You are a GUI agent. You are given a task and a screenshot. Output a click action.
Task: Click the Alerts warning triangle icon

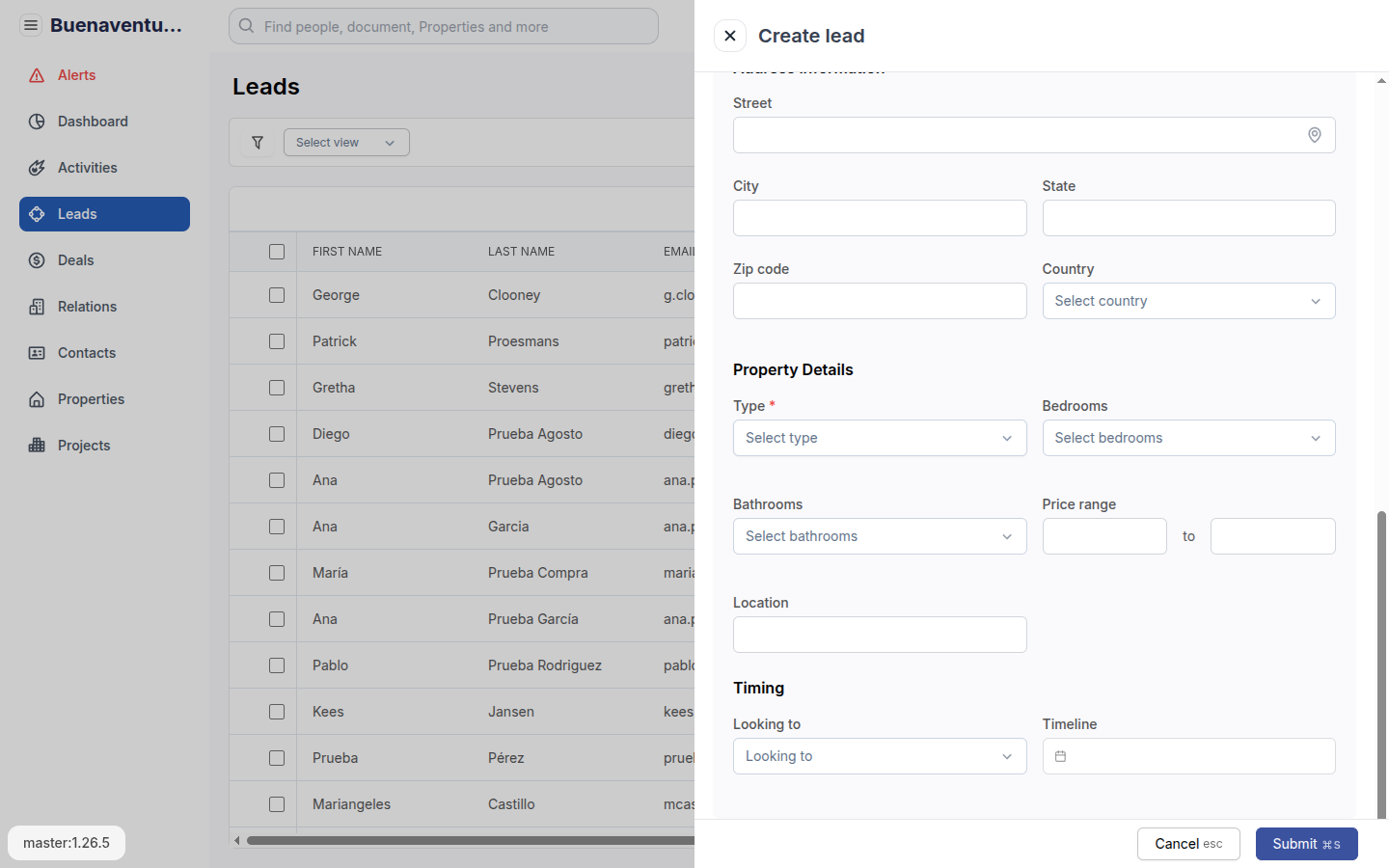tap(37, 75)
